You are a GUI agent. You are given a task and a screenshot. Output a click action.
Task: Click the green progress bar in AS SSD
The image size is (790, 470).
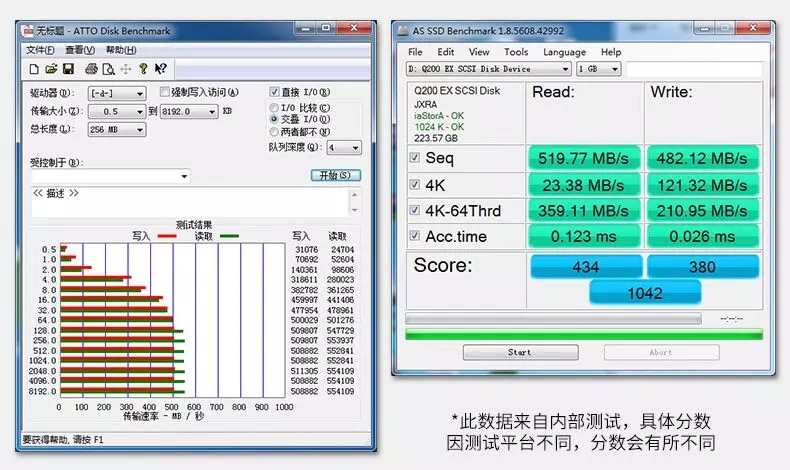tap(584, 334)
